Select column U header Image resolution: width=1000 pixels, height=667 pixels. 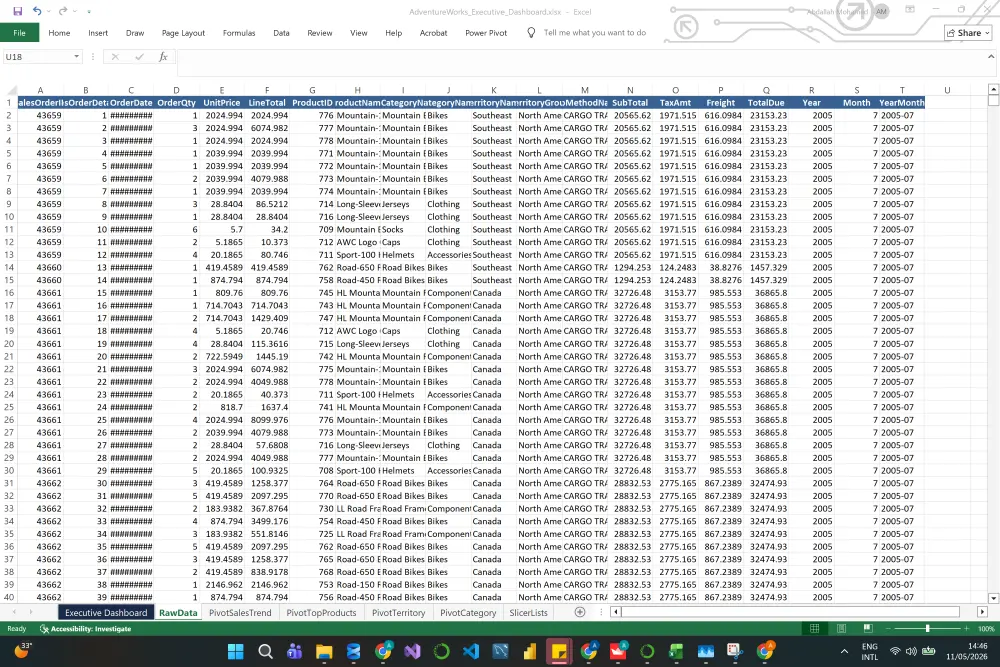(x=947, y=90)
